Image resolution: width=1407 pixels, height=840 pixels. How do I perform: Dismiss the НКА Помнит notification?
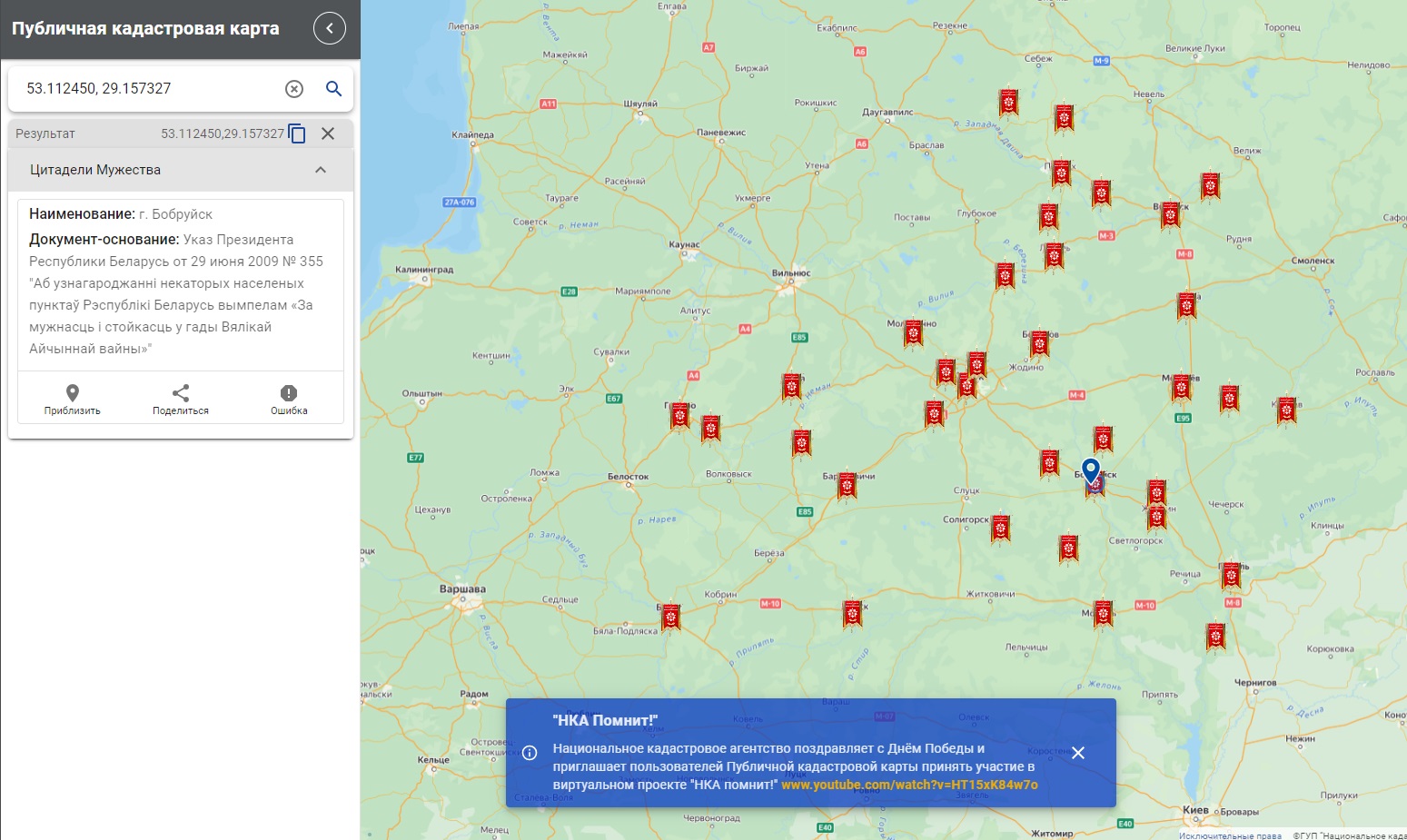pos(1078,753)
